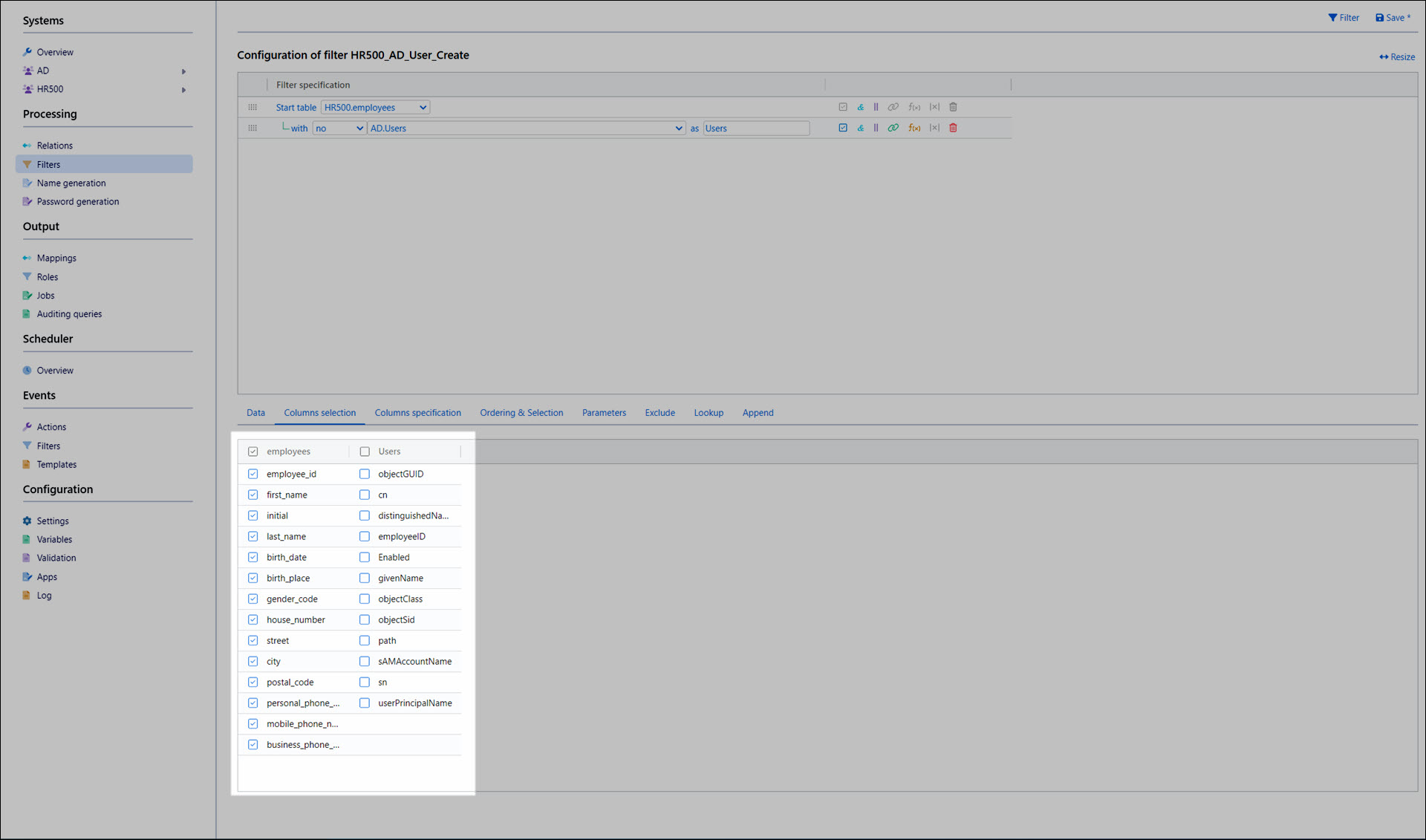Click the Save button at top right
The image size is (1426, 840).
(x=1393, y=18)
